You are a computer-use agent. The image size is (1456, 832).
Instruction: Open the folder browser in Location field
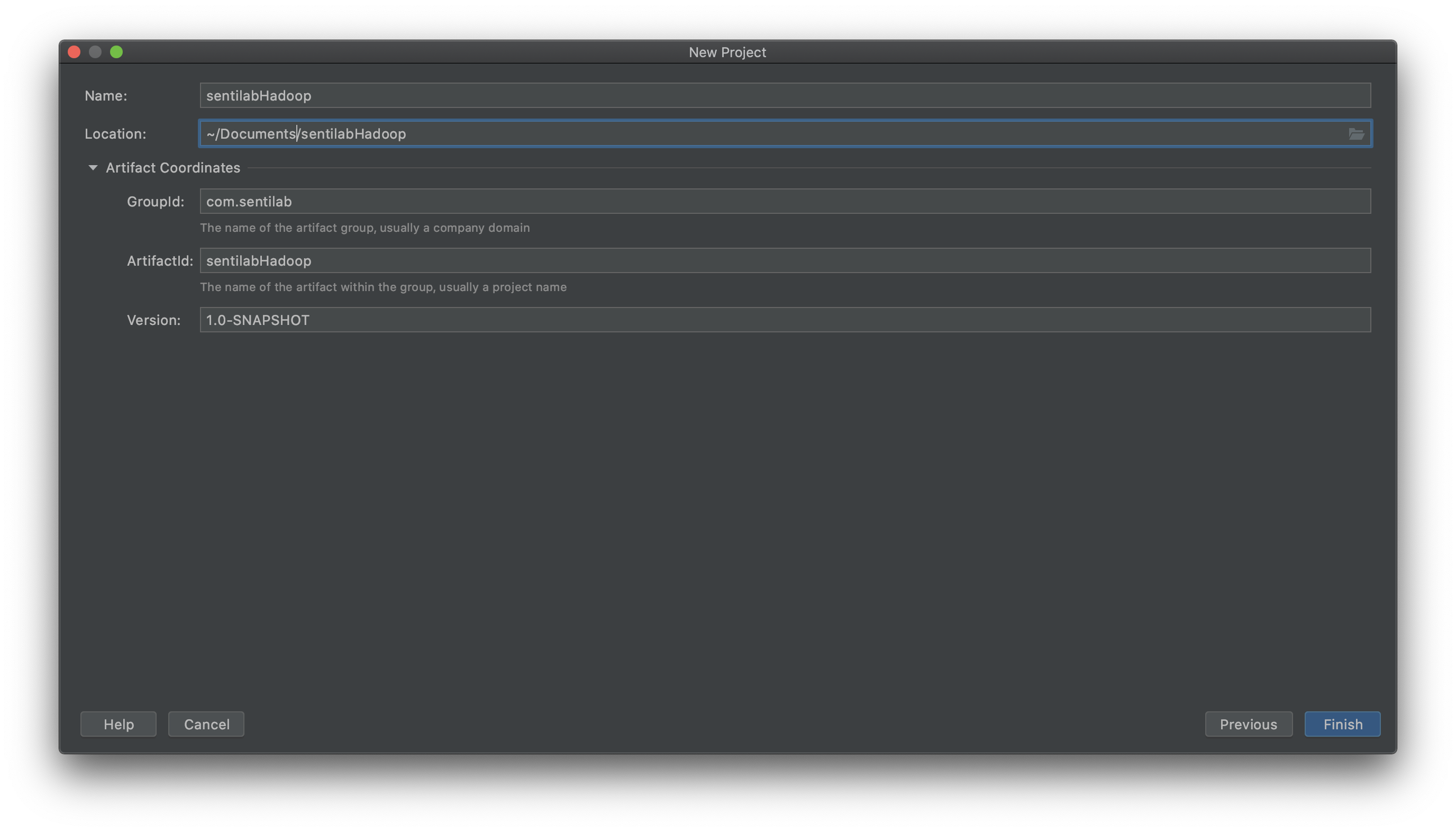(1355, 134)
